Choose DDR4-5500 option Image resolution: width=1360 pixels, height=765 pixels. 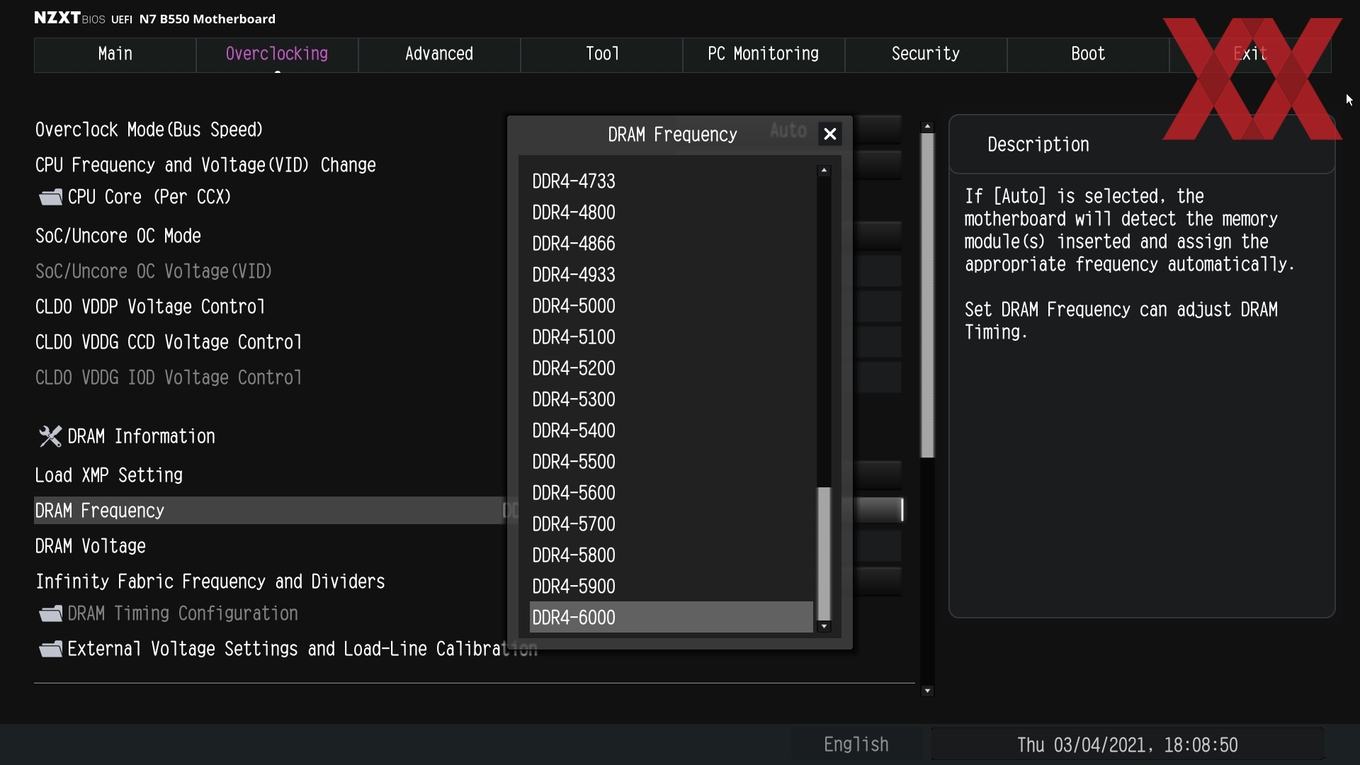(671, 461)
